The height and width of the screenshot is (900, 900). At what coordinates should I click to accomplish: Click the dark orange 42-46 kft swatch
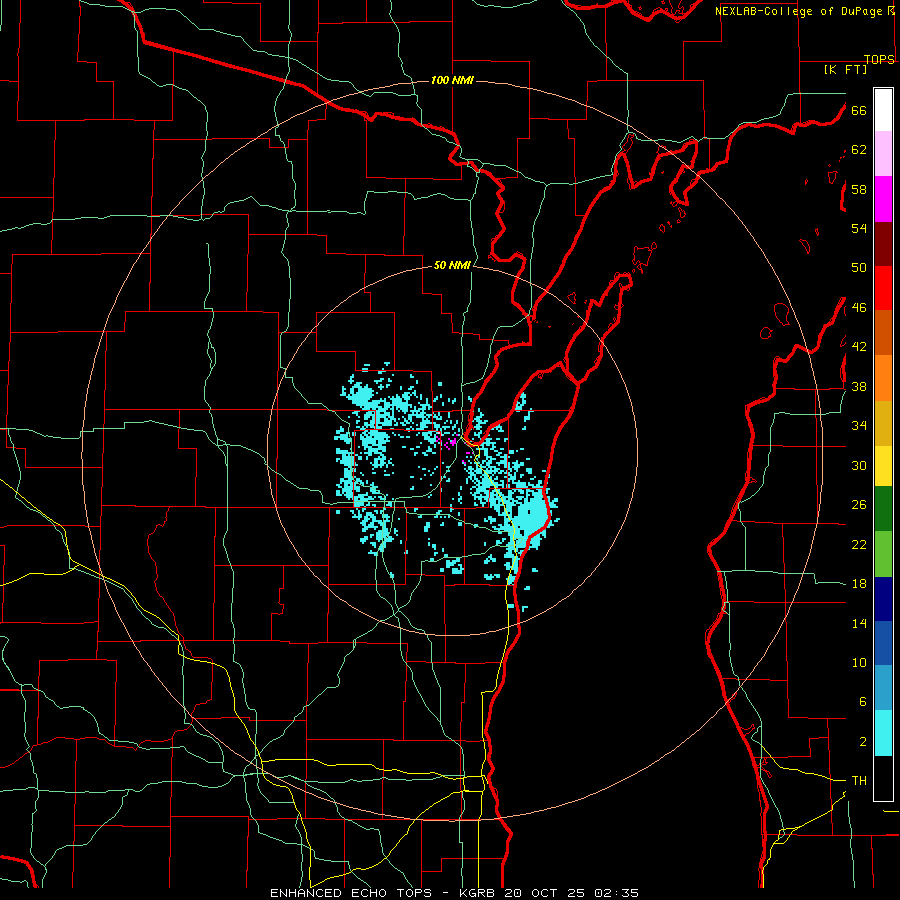(883, 332)
